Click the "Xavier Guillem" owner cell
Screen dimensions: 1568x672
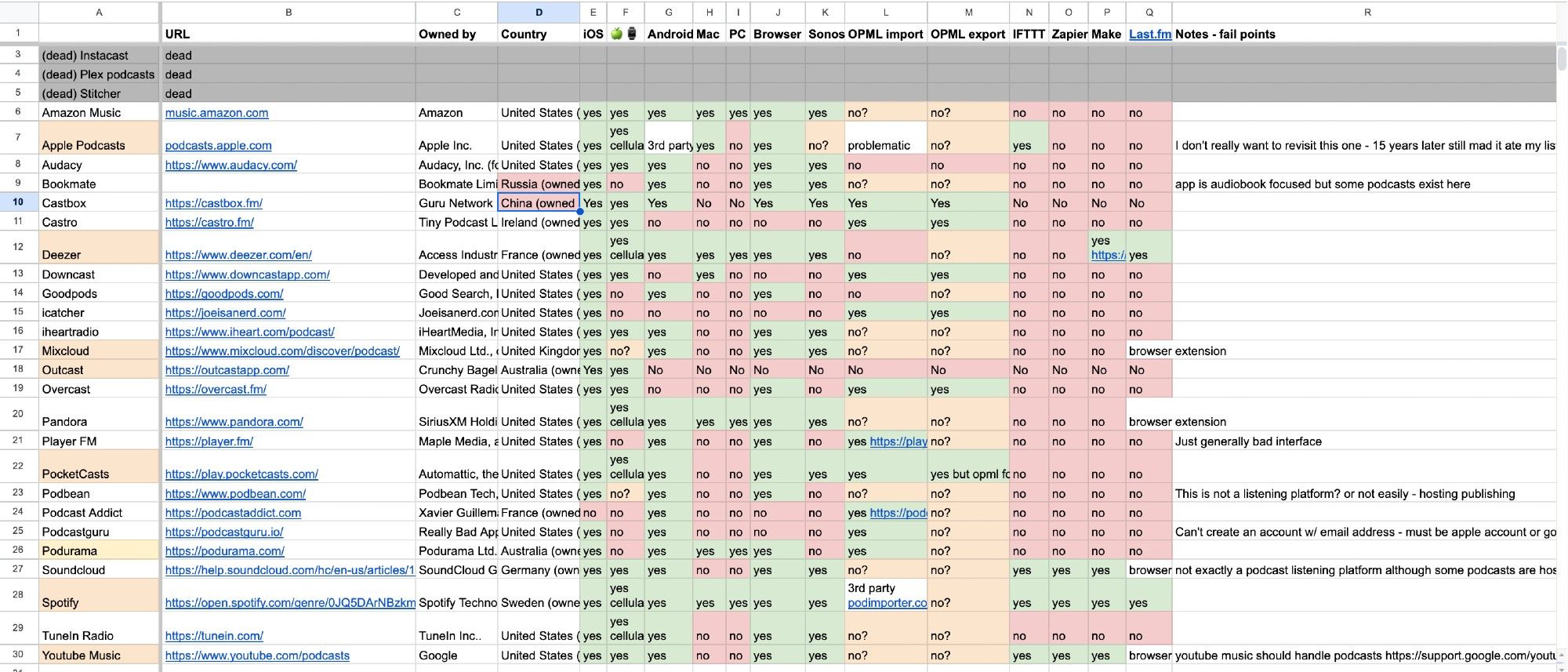[456, 513]
